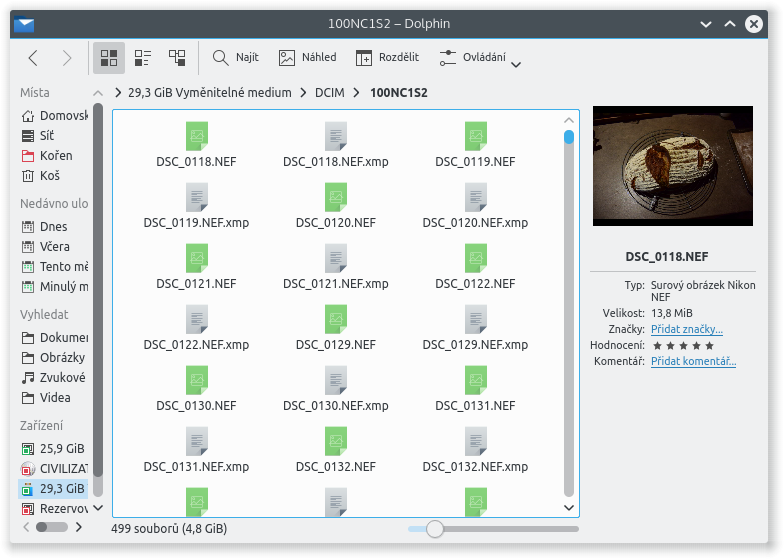Viewport: 784px width, 559px height.
Task: Open the CIVILIZAT disc device
Action: (x=54, y=468)
